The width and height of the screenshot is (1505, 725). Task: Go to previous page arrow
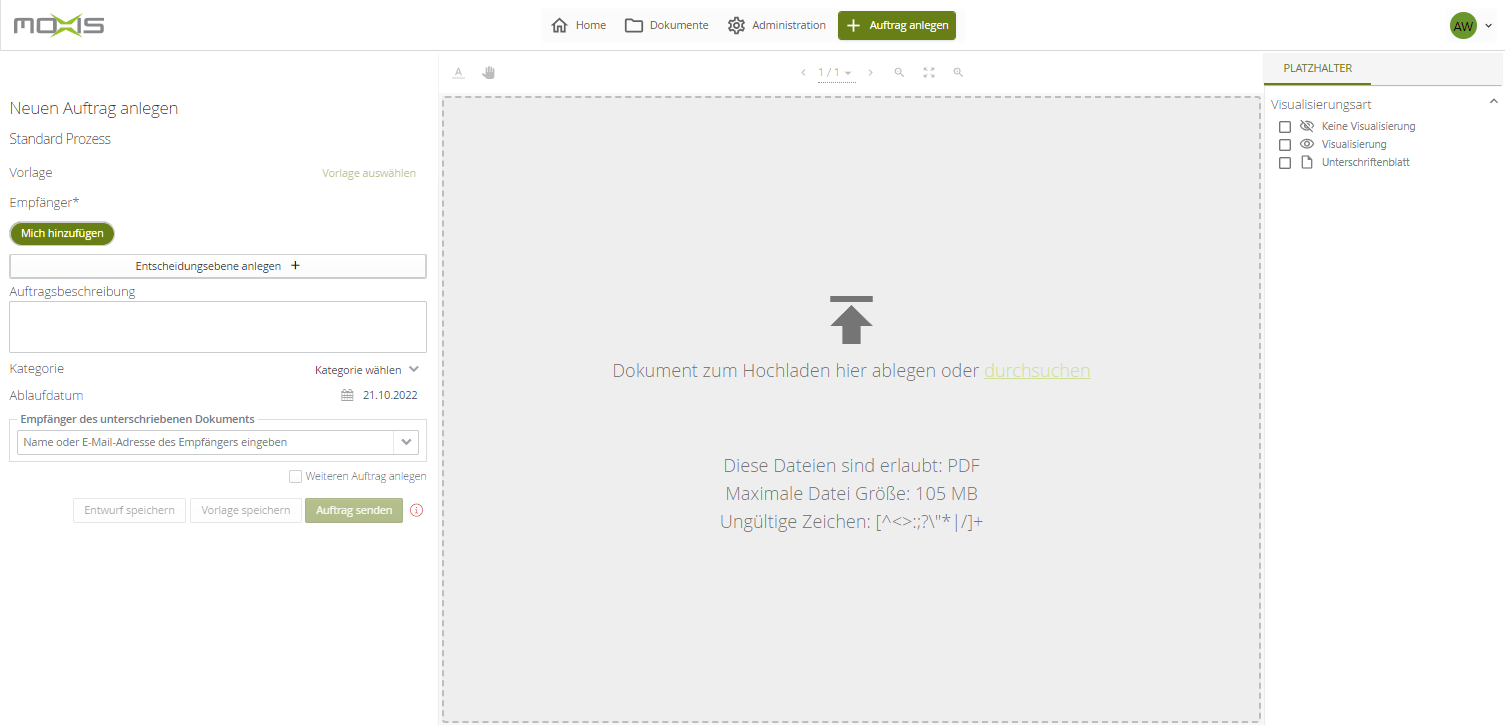pos(802,73)
